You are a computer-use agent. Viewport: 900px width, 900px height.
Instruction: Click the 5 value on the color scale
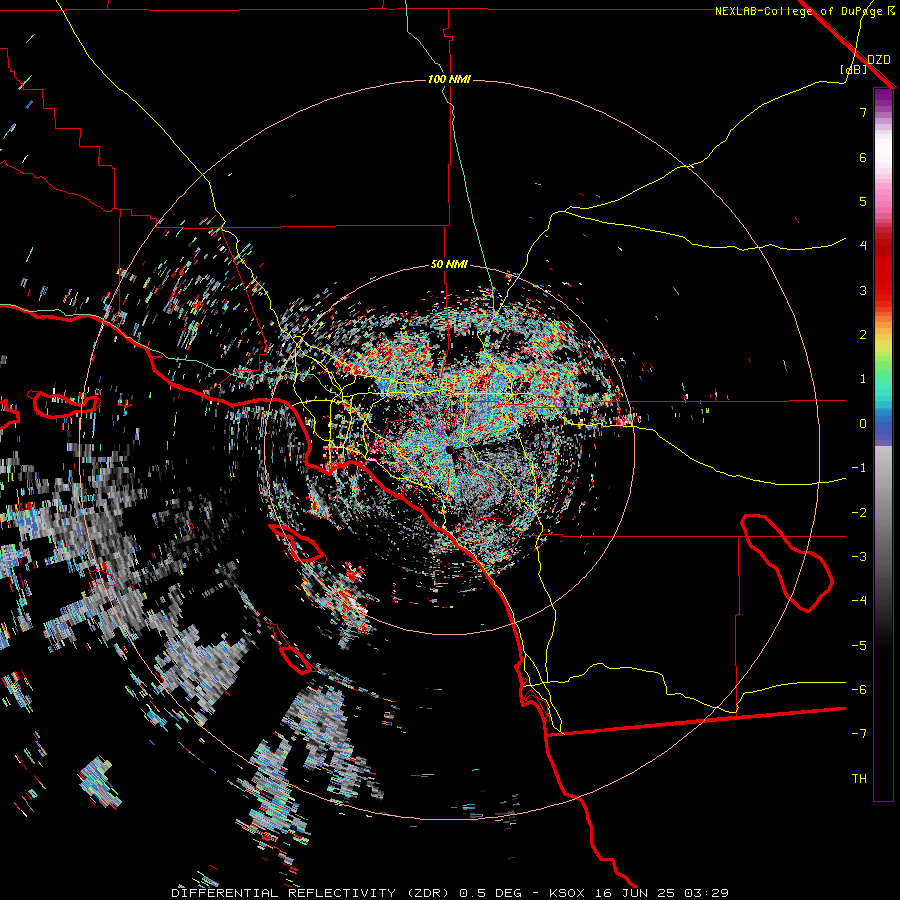[863, 201]
